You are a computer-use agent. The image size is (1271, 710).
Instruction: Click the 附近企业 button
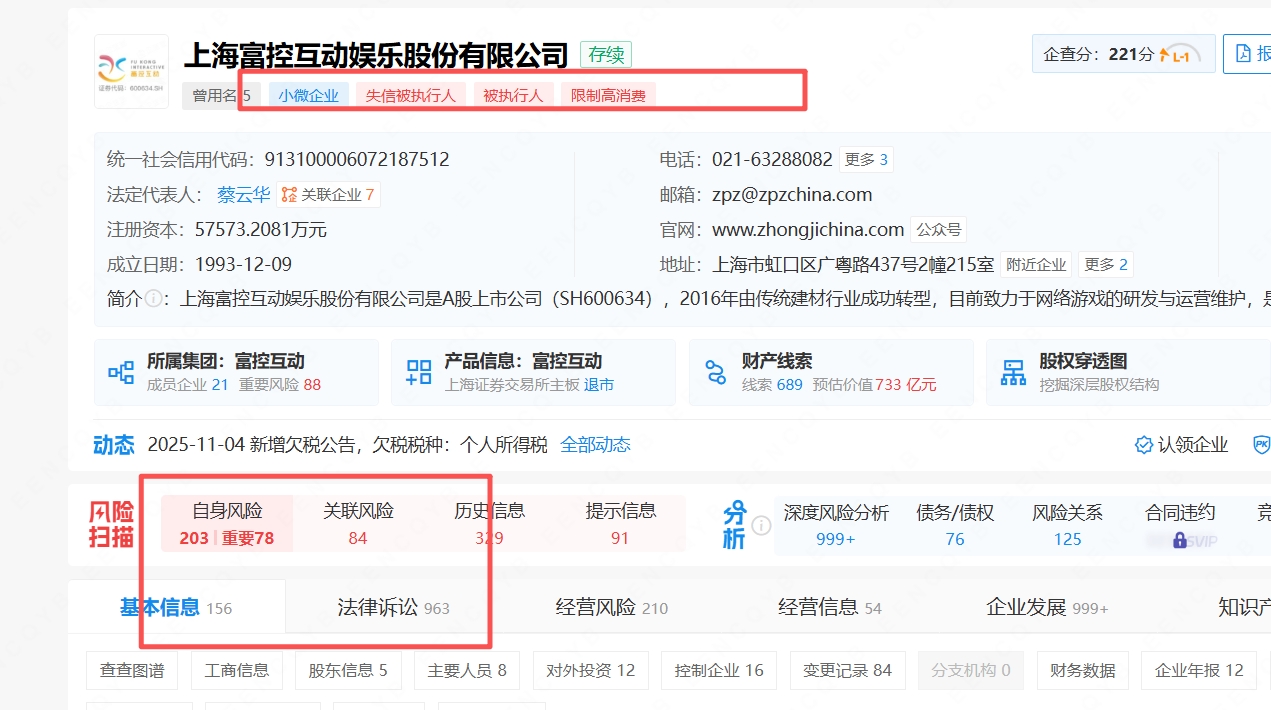click(1036, 265)
